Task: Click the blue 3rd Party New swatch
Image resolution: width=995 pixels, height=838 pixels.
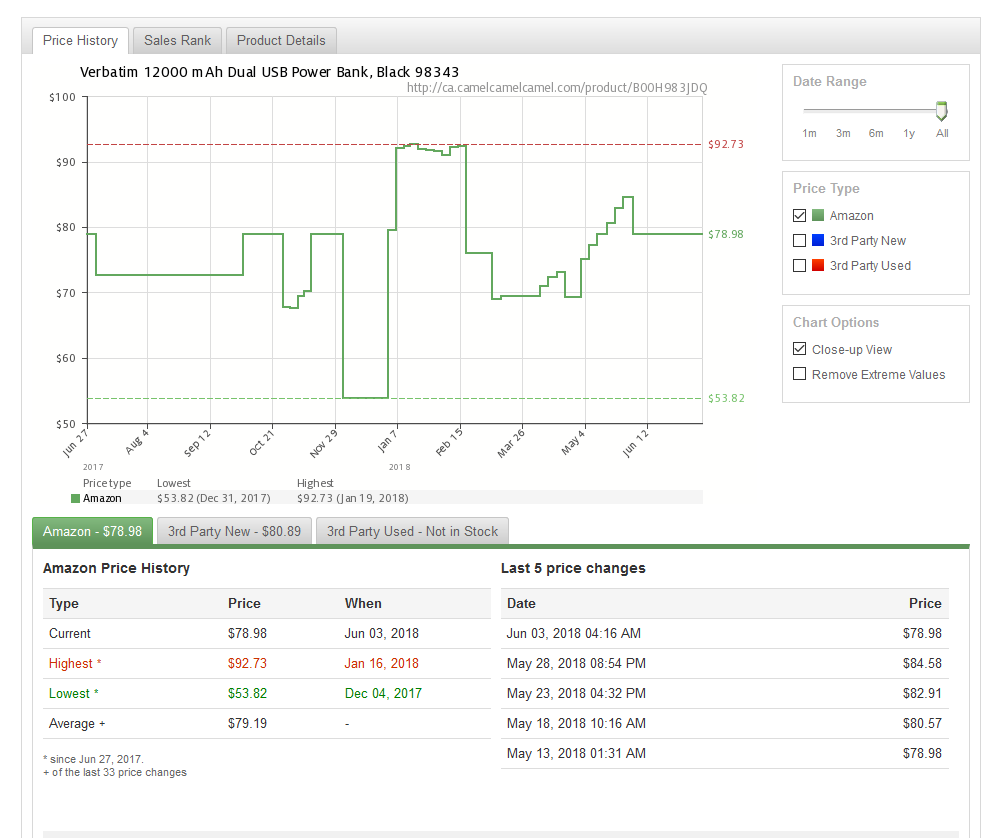Action: pyautogui.click(x=818, y=240)
